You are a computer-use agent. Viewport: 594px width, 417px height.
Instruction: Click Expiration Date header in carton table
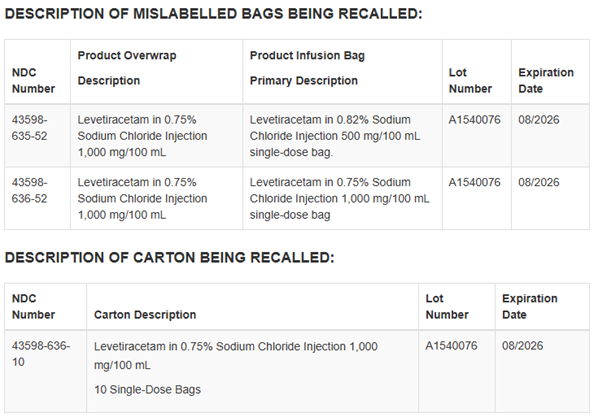click(x=530, y=306)
